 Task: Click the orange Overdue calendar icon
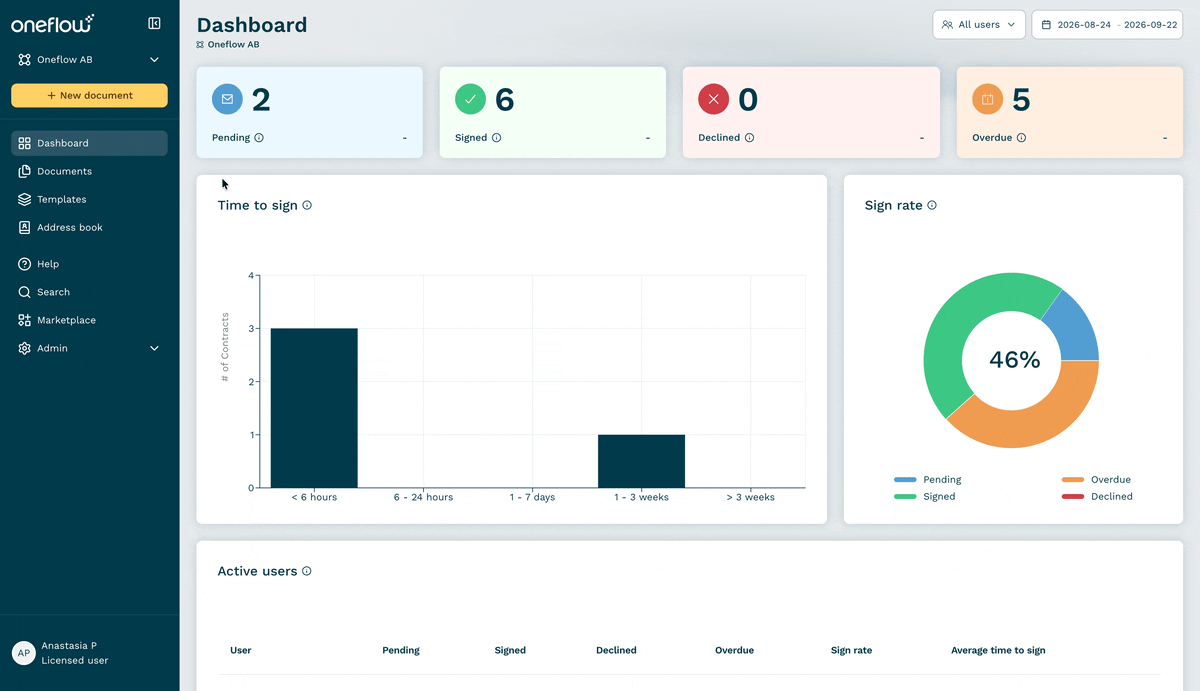pyautogui.click(x=987, y=99)
